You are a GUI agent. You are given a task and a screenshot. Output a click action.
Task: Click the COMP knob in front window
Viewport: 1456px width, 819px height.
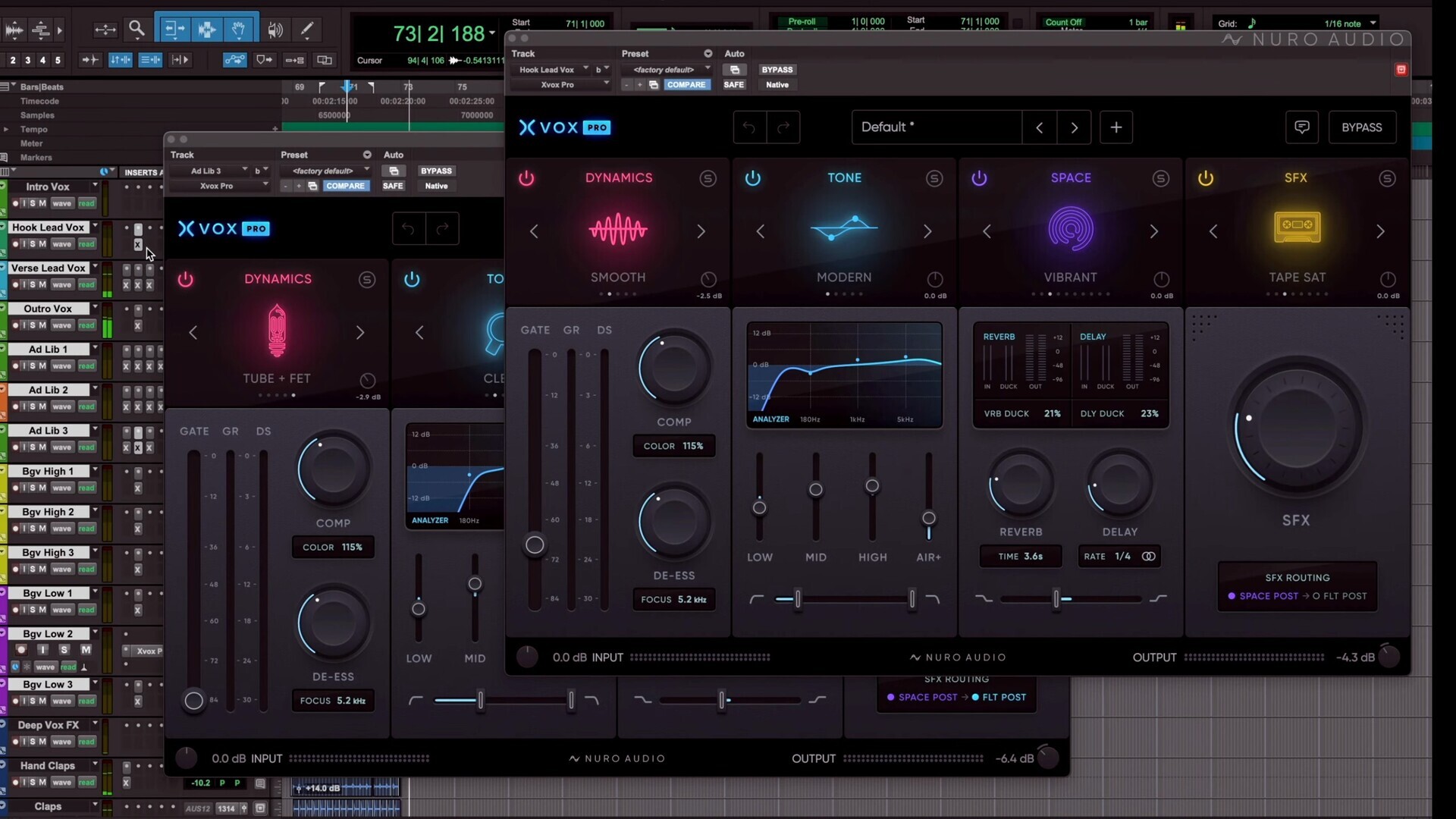point(673,369)
